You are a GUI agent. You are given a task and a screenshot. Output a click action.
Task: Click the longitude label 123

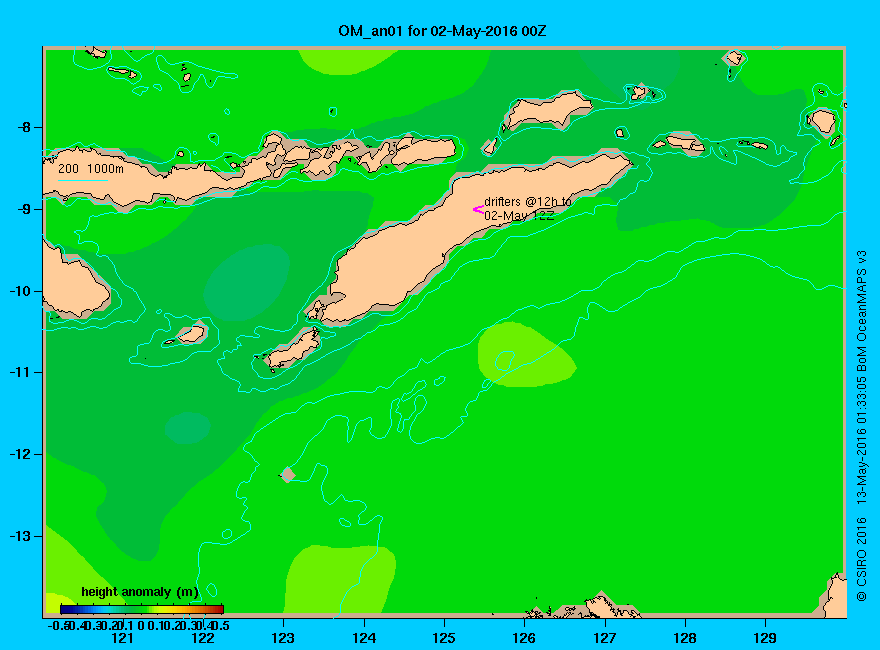[x=283, y=638]
